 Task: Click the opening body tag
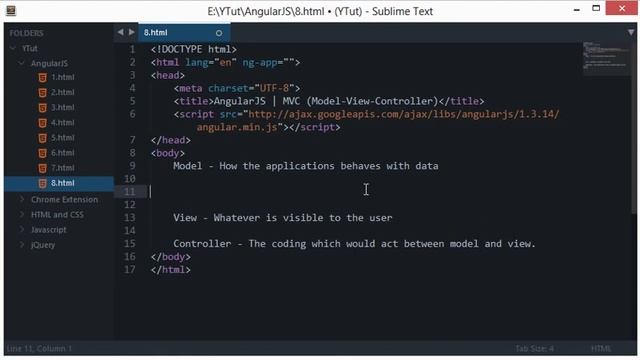[168, 153]
